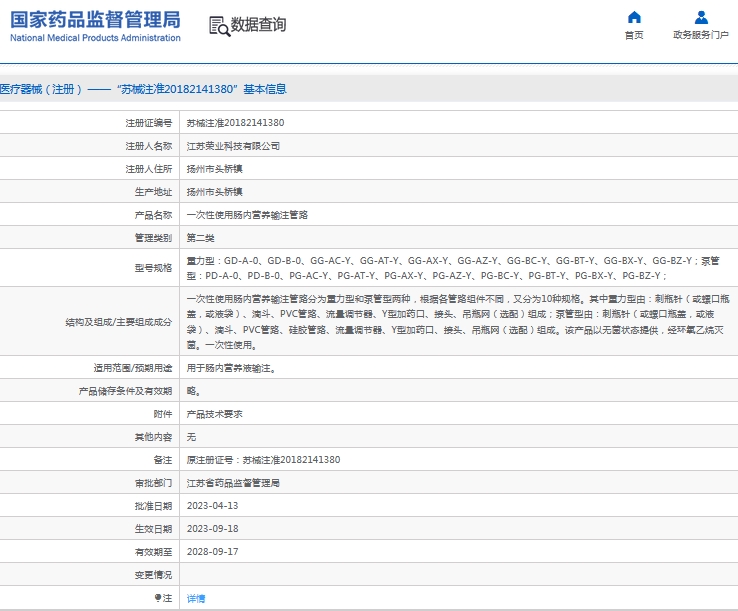Click the 附件 row label
The width and height of the screenshot is (738, 611).
[x=163, y=414]
